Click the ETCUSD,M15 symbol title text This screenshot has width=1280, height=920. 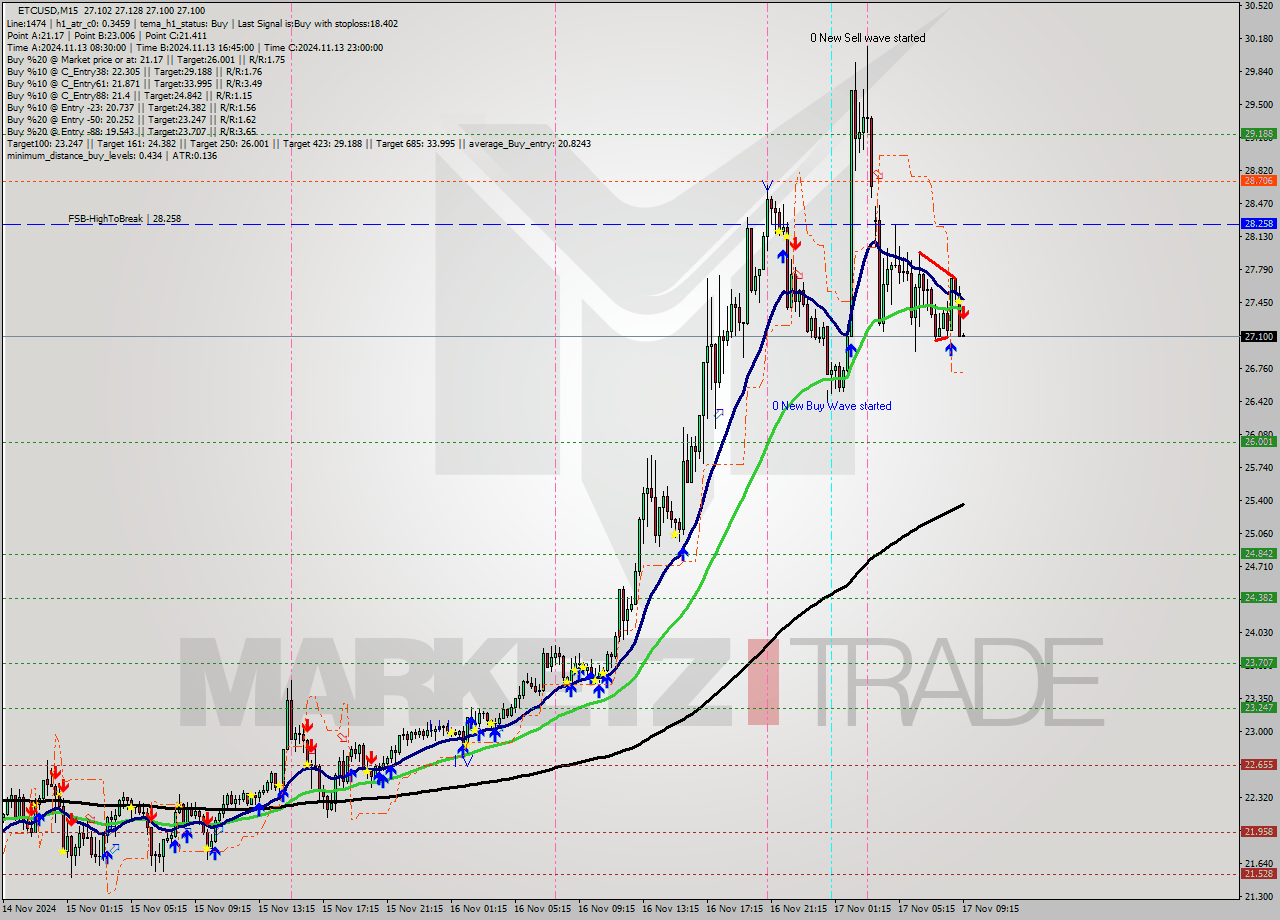(x=50, y=10)
